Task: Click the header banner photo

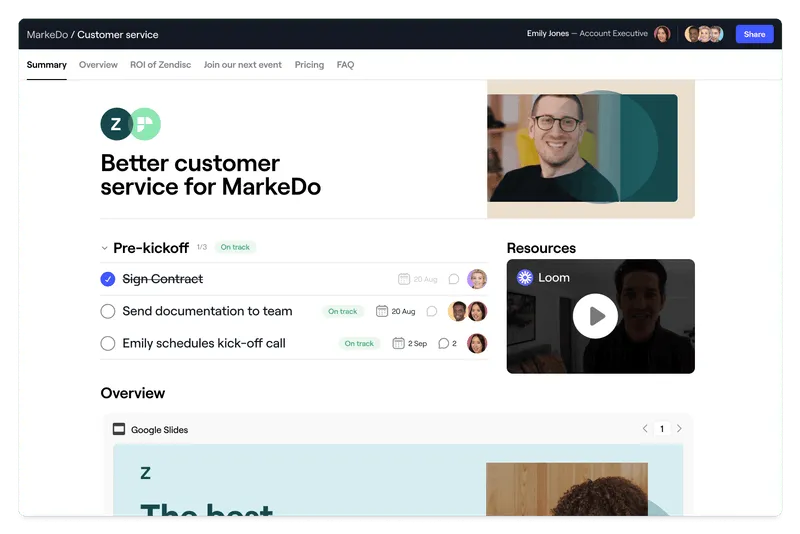Action: (x=591, y=149)
